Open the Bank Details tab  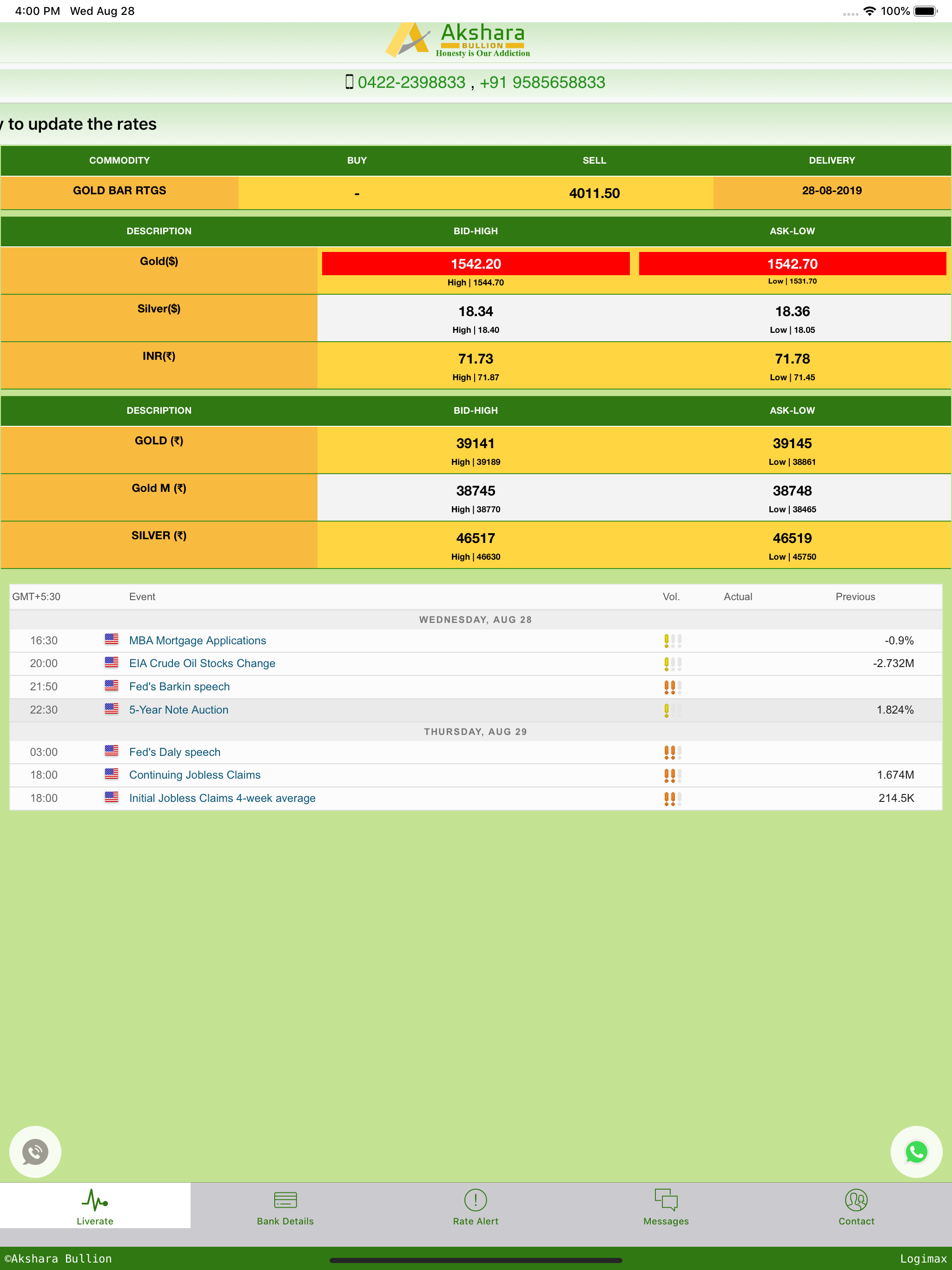click(x=285, y=1205)
